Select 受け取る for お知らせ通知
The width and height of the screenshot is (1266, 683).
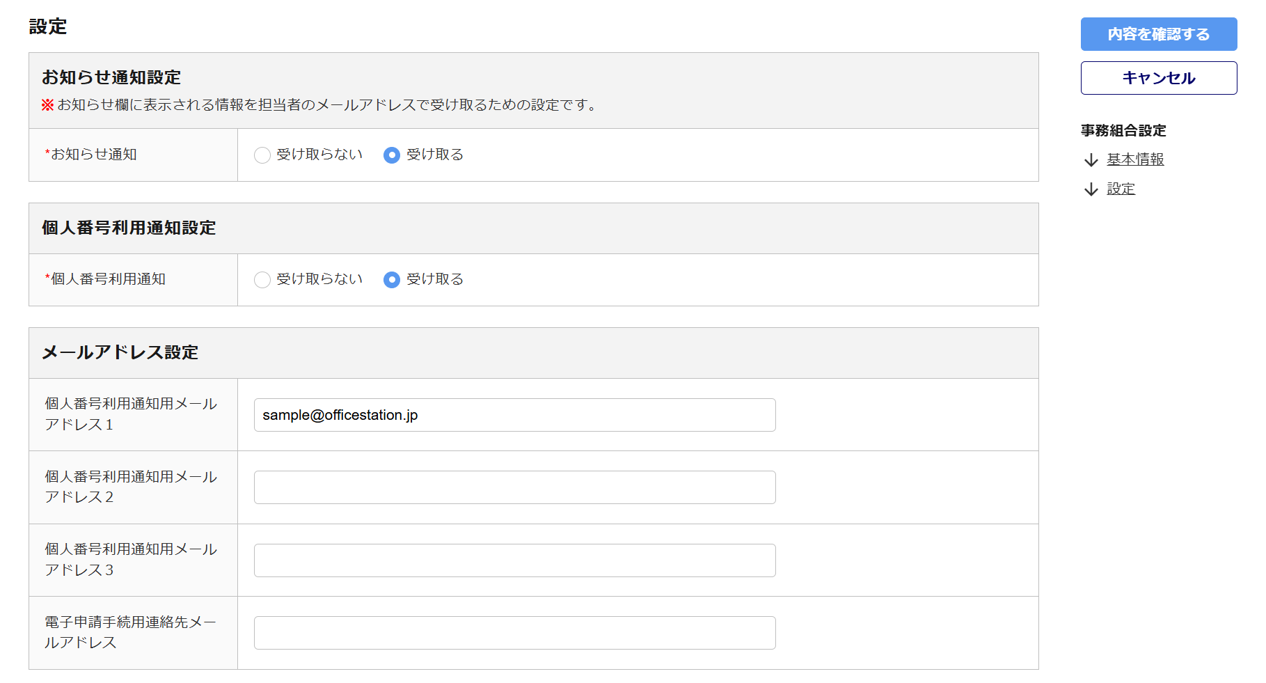click(392, 155)
